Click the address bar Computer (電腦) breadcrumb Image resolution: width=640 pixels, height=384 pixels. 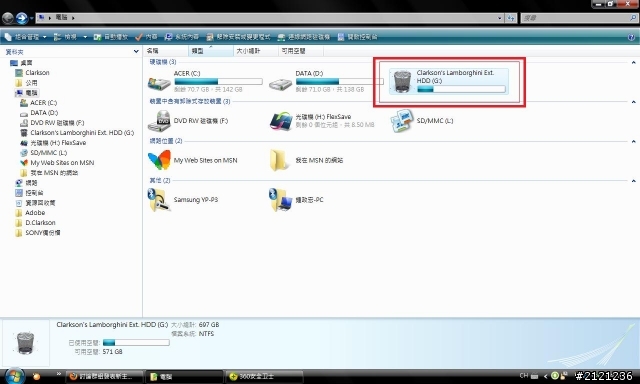(x=61, y=18)
